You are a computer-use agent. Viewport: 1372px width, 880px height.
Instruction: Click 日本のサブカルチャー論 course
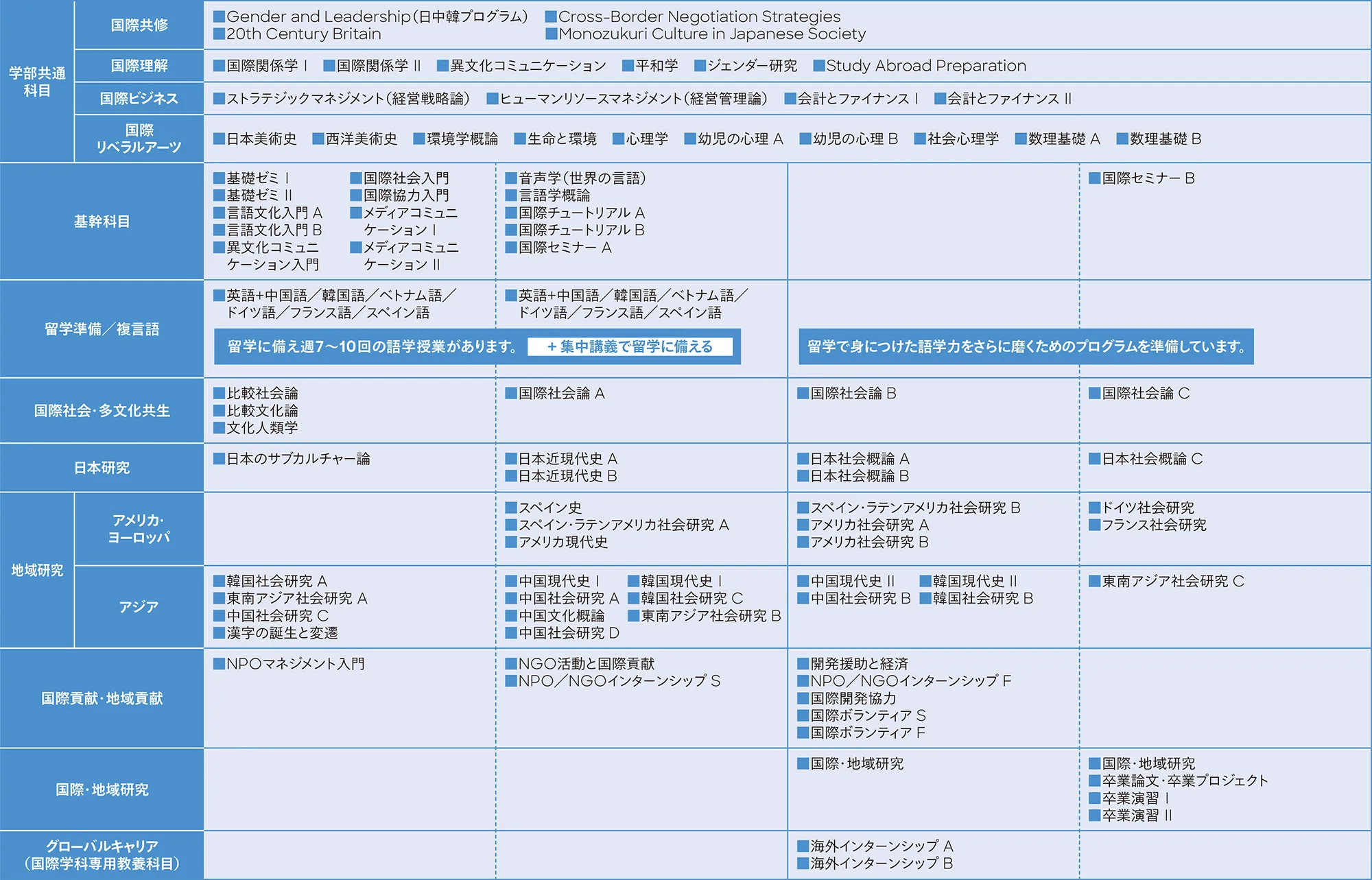[x=292, y=459]
